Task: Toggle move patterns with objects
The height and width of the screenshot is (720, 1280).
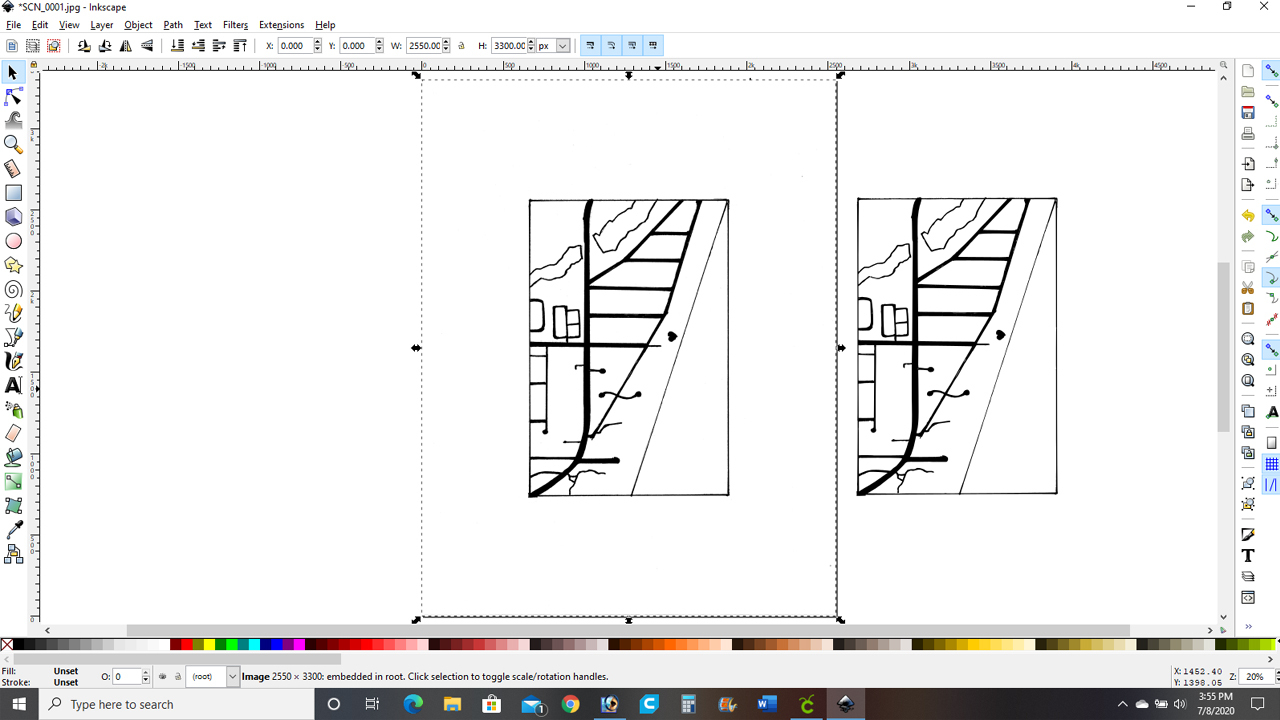Action: click(653, 46)
